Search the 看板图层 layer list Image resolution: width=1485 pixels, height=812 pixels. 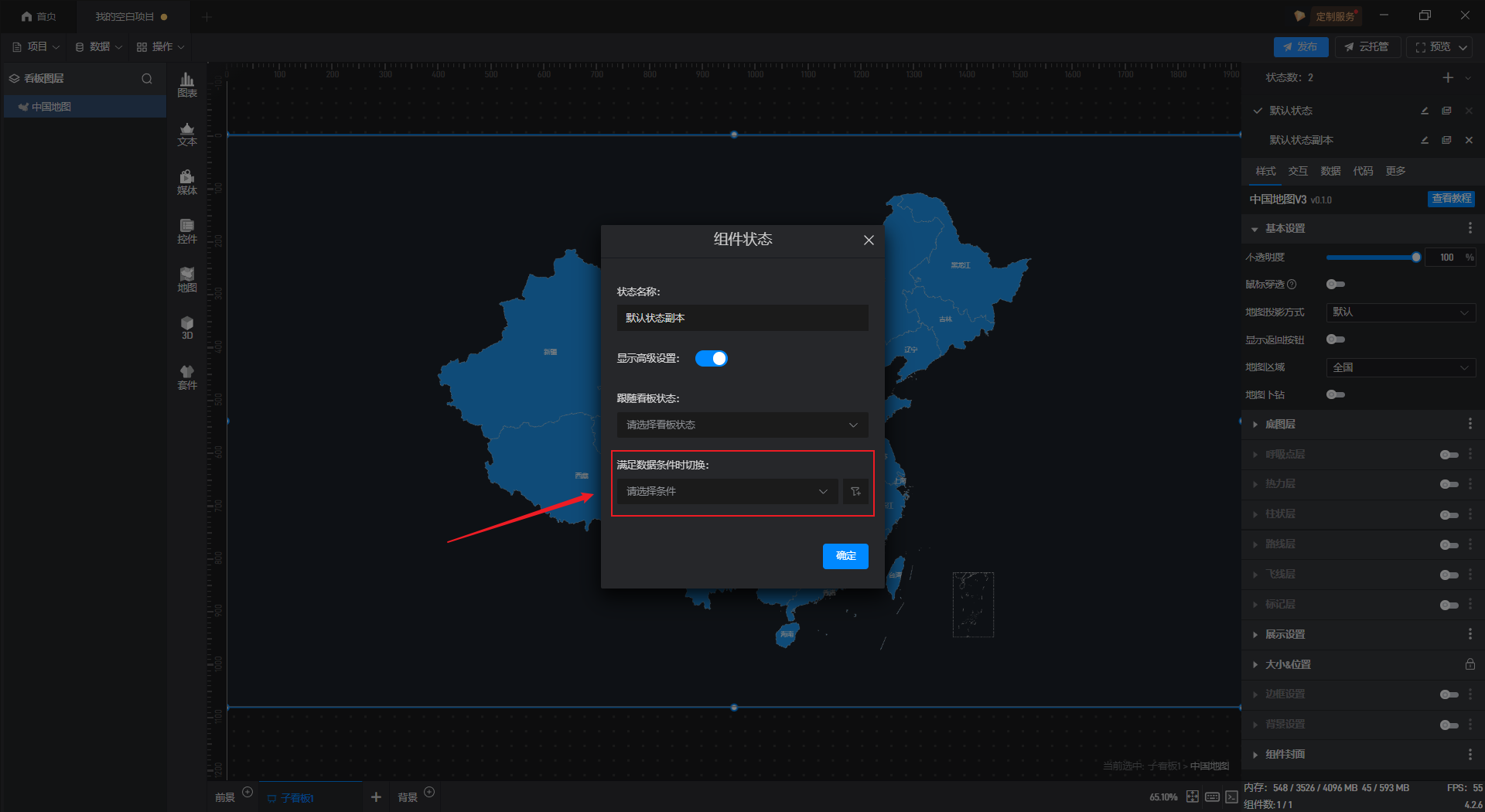pos(147,78)
